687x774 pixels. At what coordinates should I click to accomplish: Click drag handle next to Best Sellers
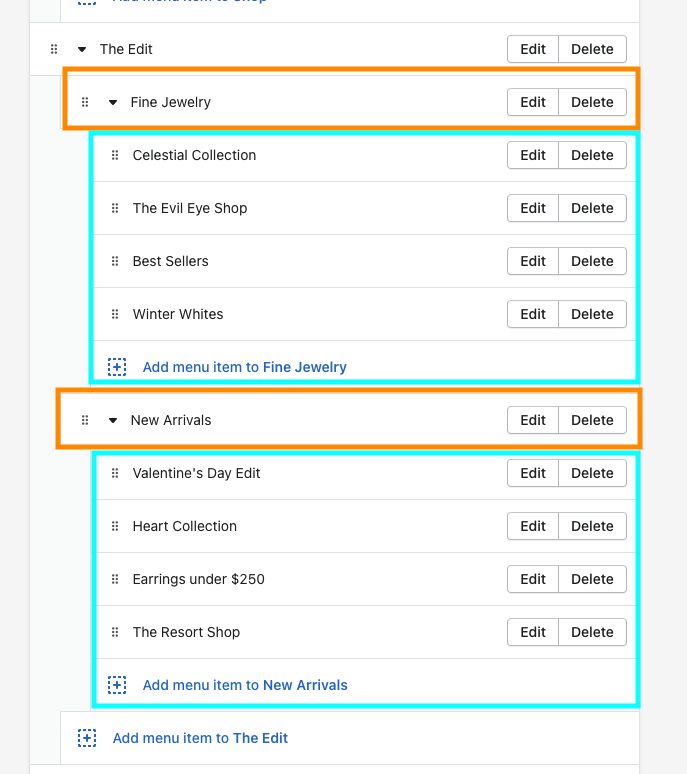(115, 261)
